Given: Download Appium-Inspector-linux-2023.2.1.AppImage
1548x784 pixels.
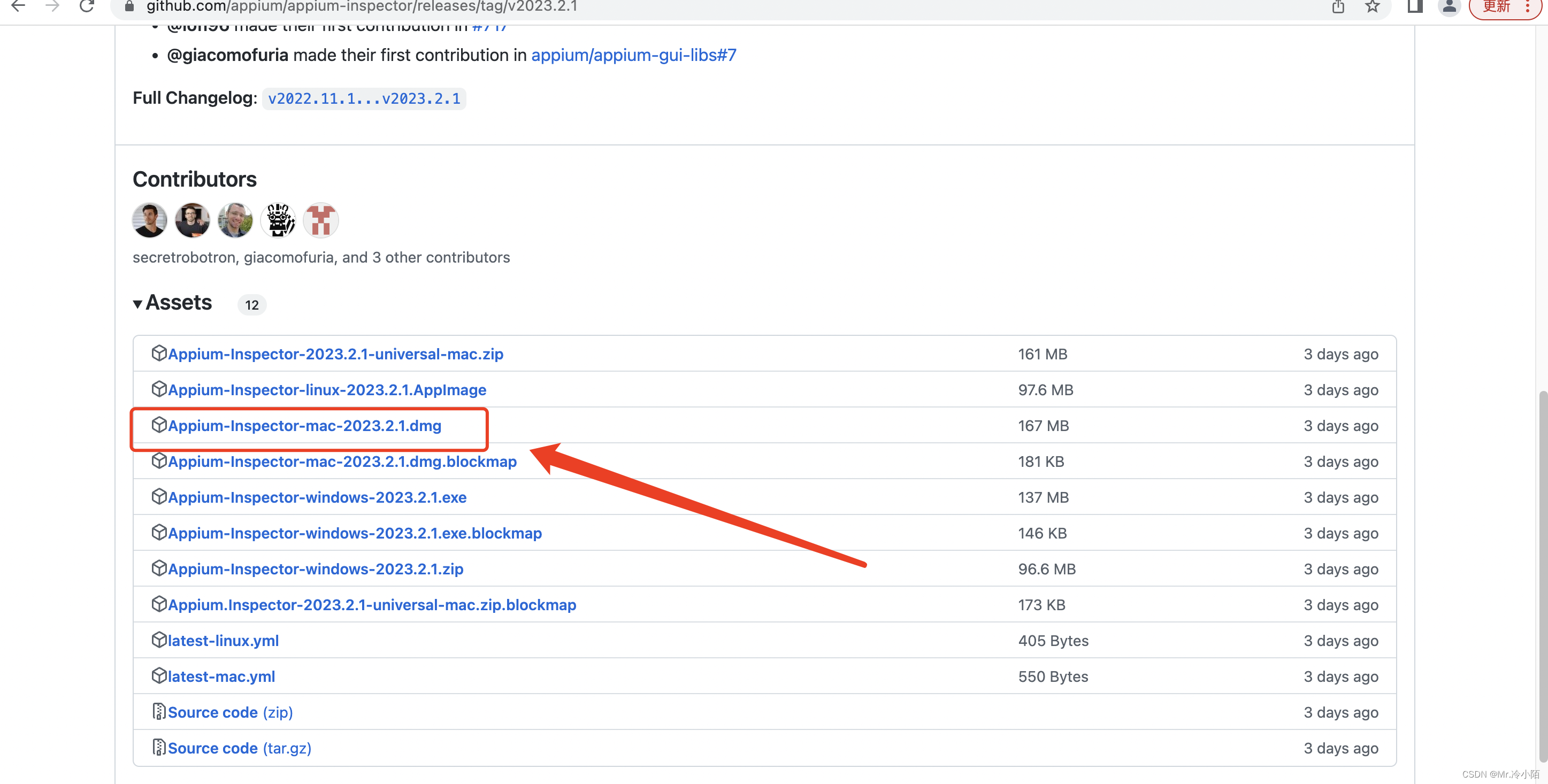Looking at the screenshot, I should (x=327, y=390).
